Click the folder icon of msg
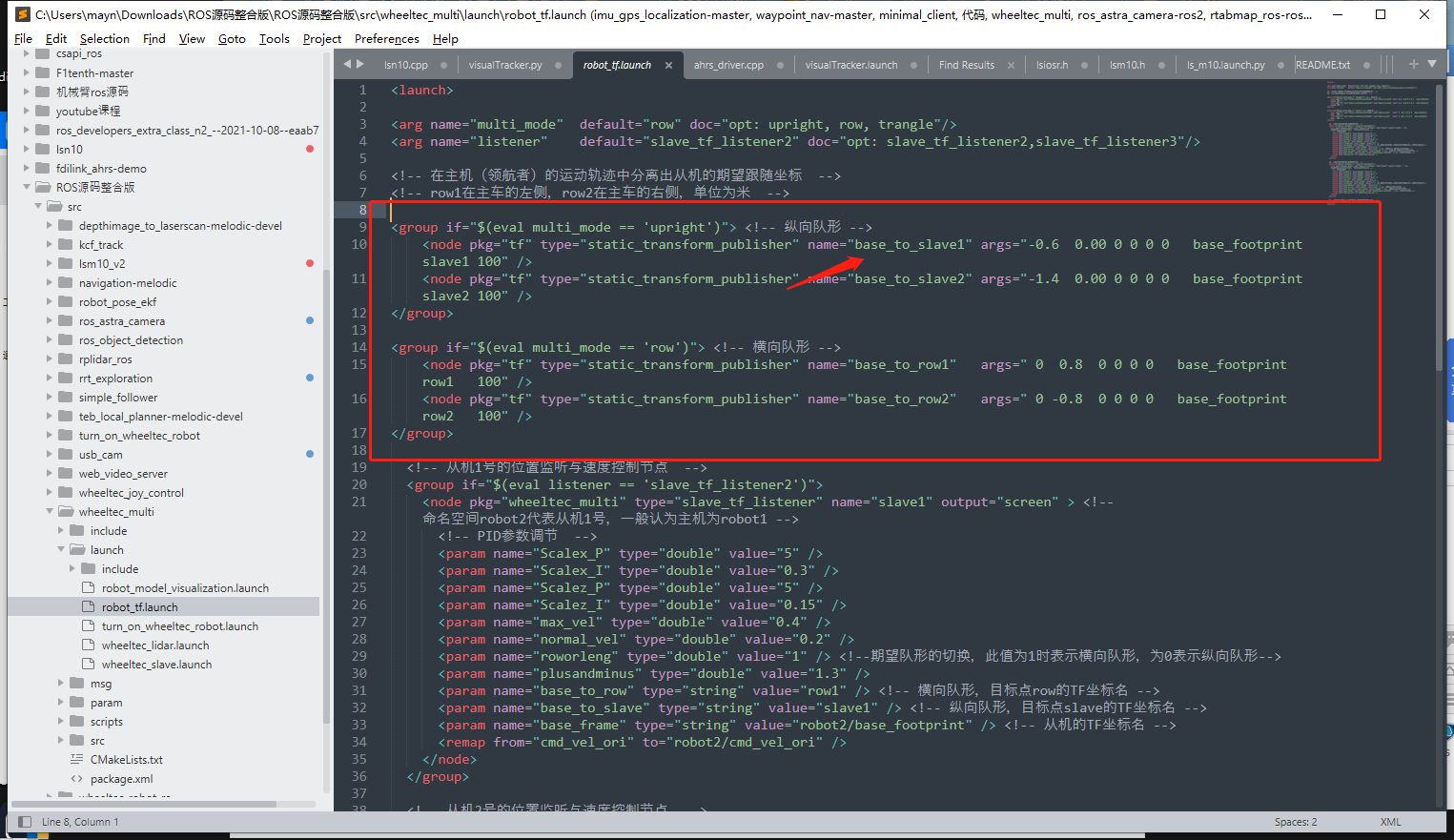1454x840 pixels. point(77,684)
